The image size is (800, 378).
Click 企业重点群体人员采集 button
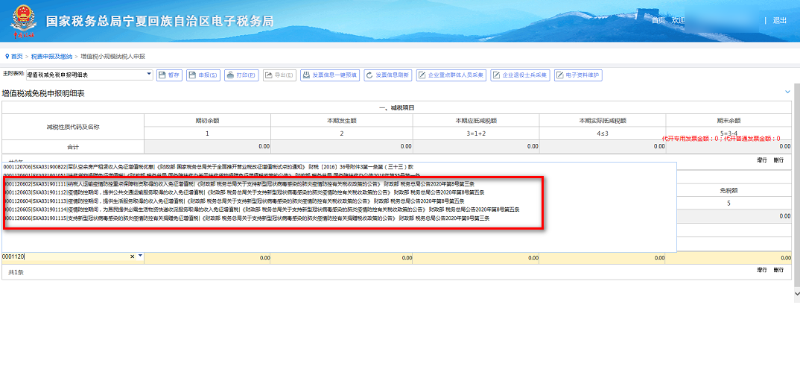pos(451,75)
